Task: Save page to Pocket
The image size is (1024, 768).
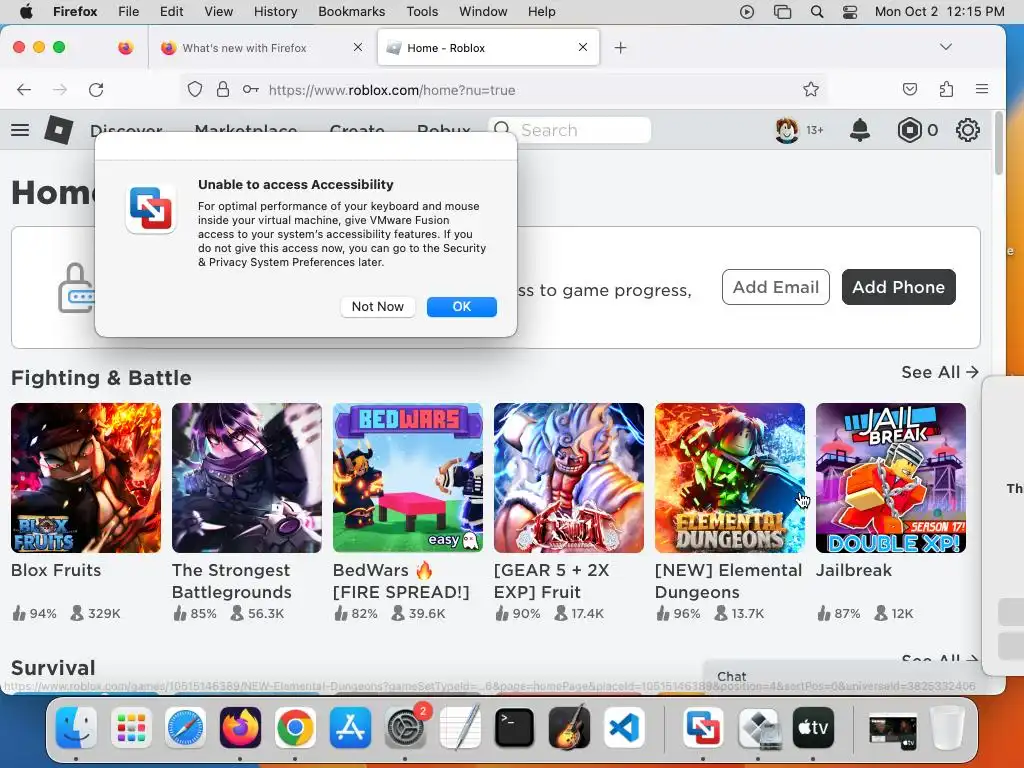Action: pos(910,89)
